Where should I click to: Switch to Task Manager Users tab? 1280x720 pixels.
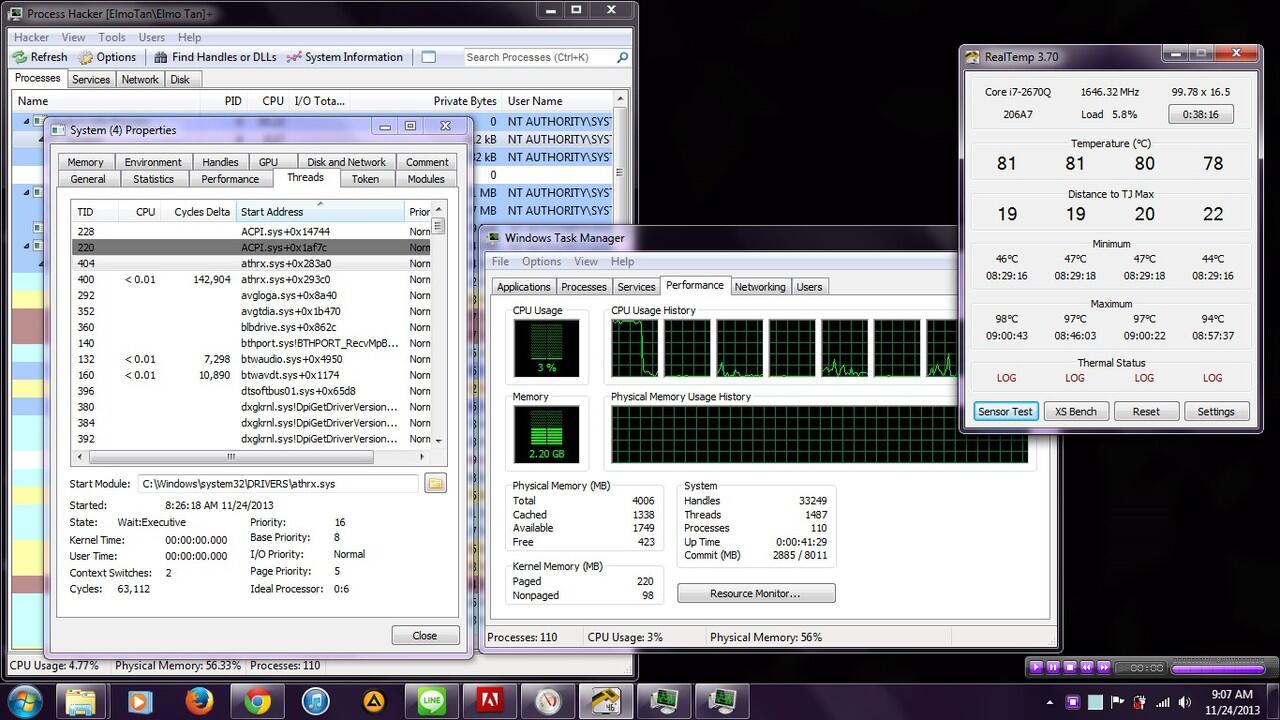809,287
